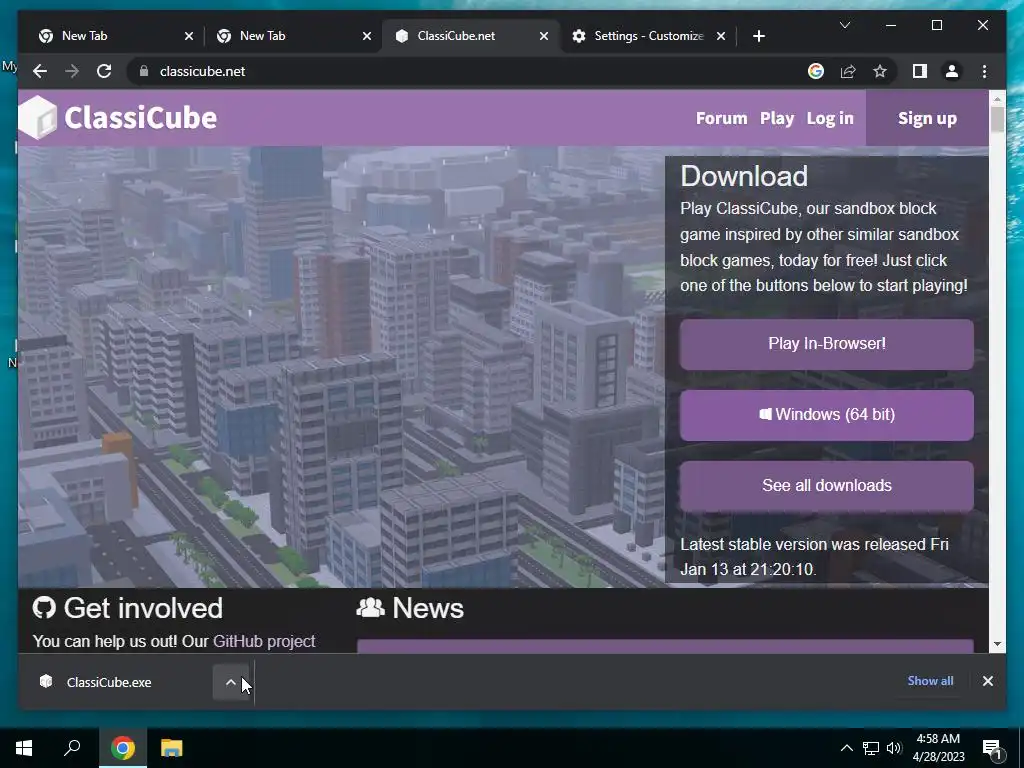
Task: Click the people icon beside News
Action: point(370,608)
